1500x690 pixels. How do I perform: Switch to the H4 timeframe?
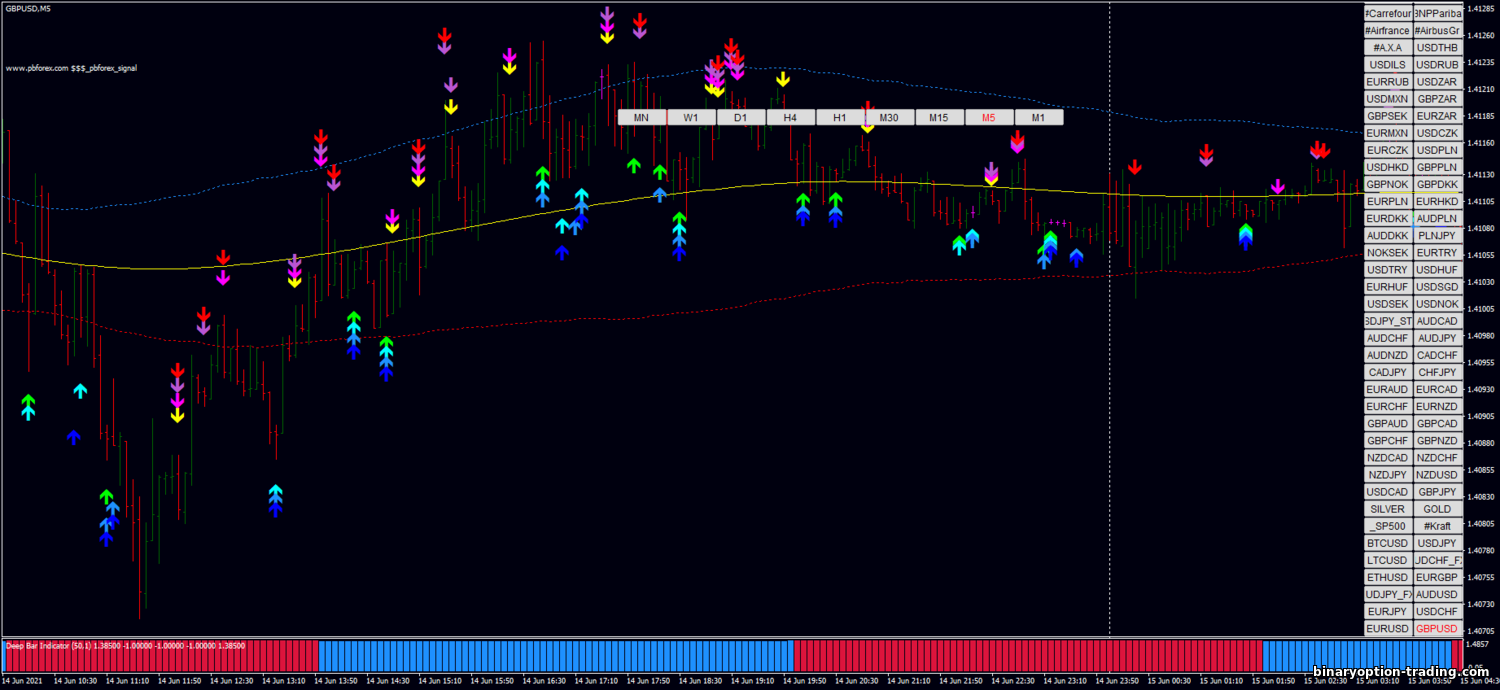pos(790,118)
